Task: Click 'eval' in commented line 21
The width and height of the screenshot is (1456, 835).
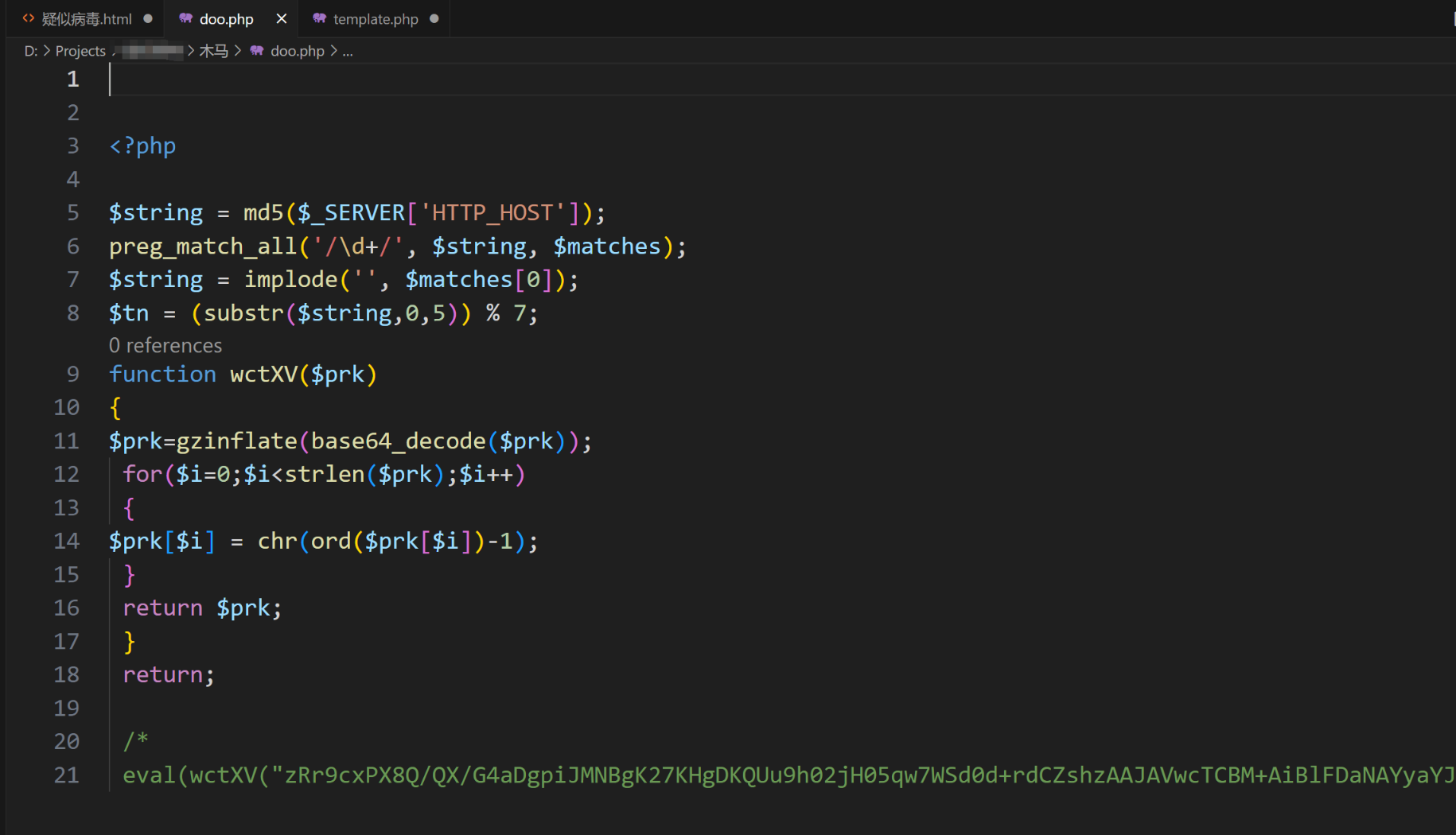Action: pyautogui.click(x=149, y=775)
